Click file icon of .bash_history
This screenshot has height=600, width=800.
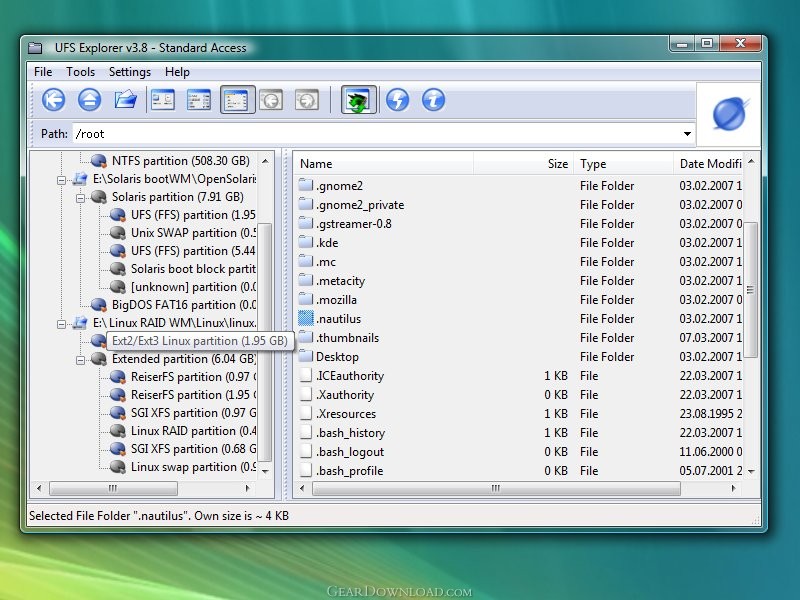click(306, 433)
